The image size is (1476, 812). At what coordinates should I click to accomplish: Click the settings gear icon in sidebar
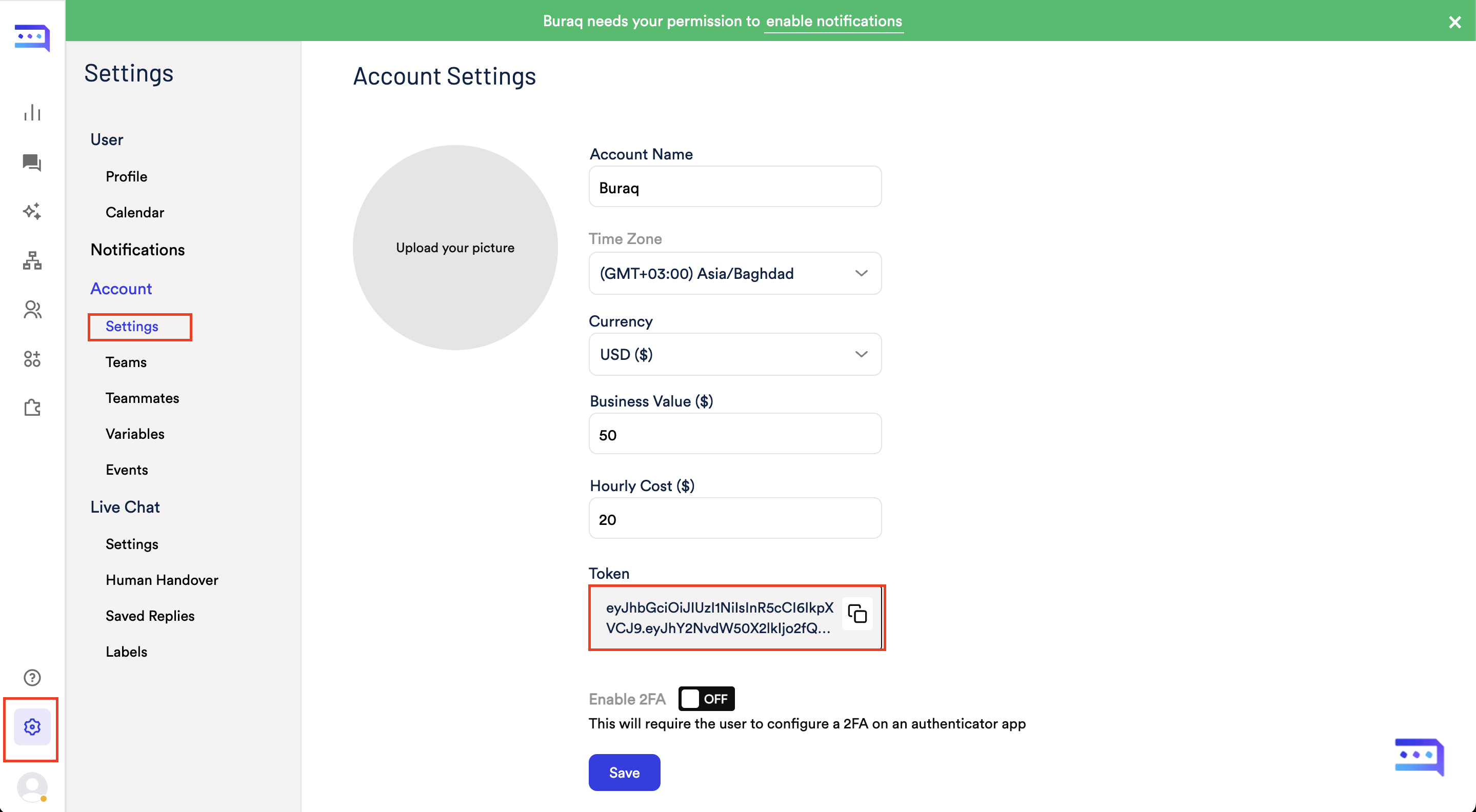coord(32,727)
